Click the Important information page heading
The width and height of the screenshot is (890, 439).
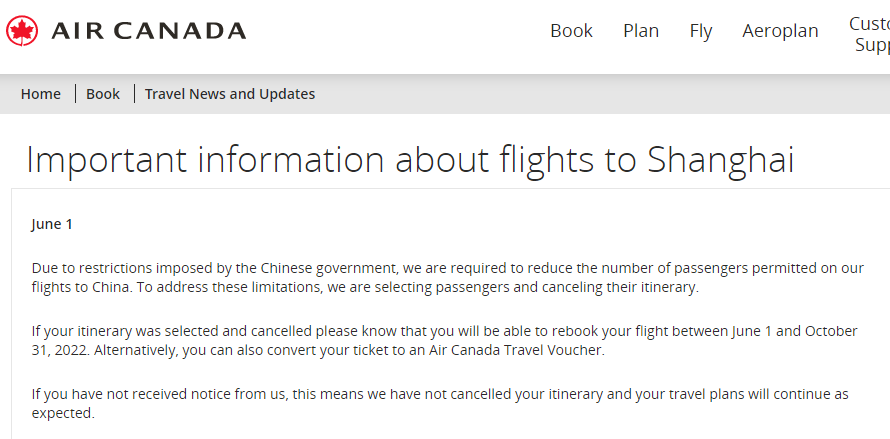click(410, 160)
